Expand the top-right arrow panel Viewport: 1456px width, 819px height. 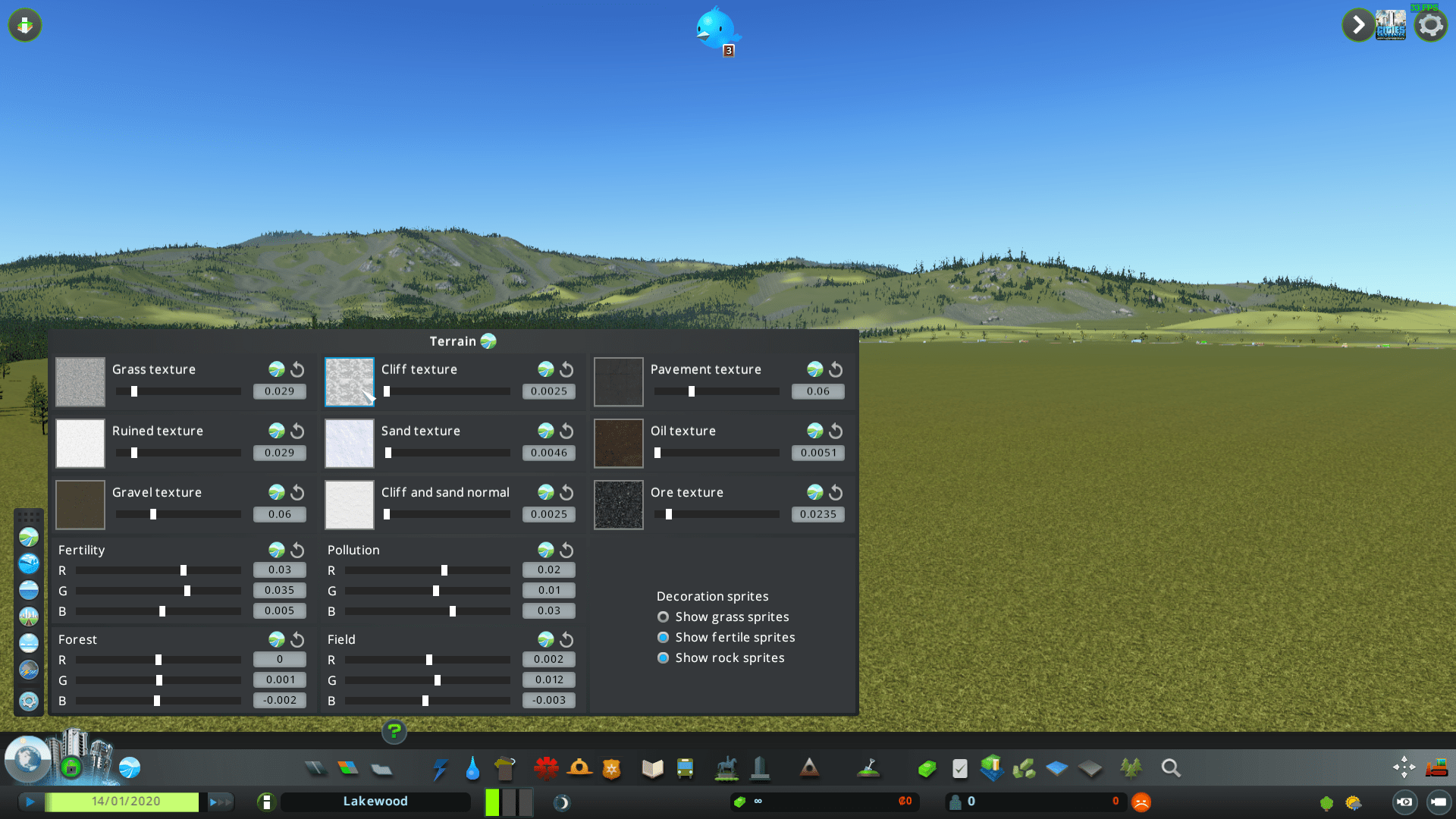coord(1358,26)
